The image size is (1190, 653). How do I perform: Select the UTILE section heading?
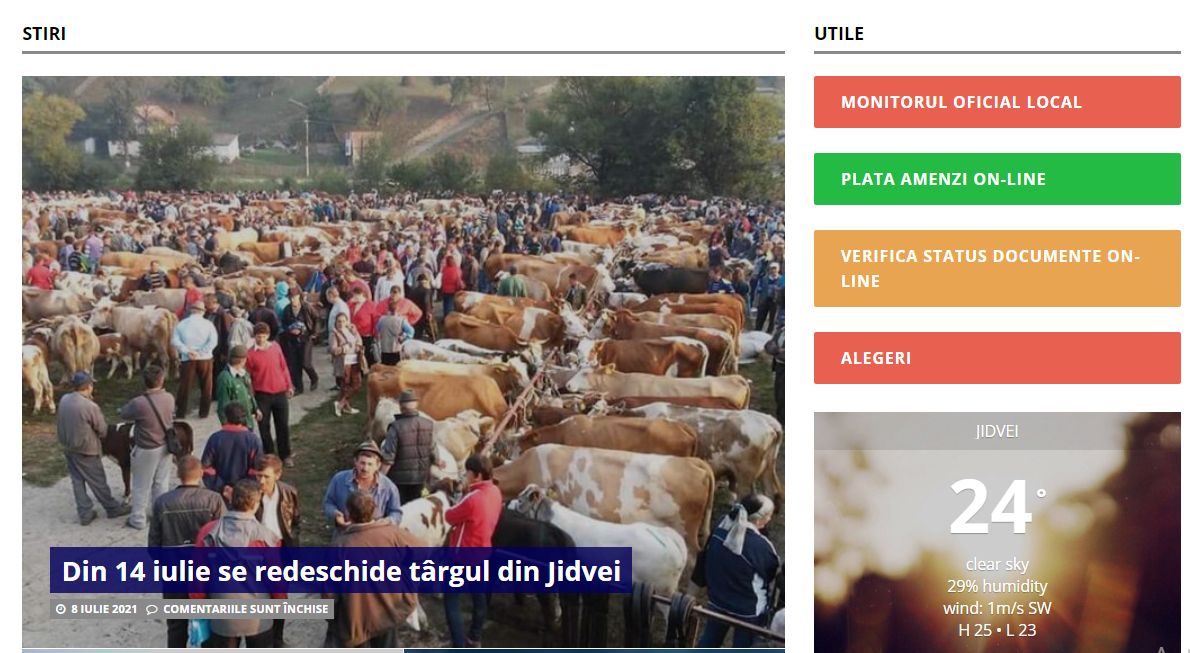pos(839,33)
